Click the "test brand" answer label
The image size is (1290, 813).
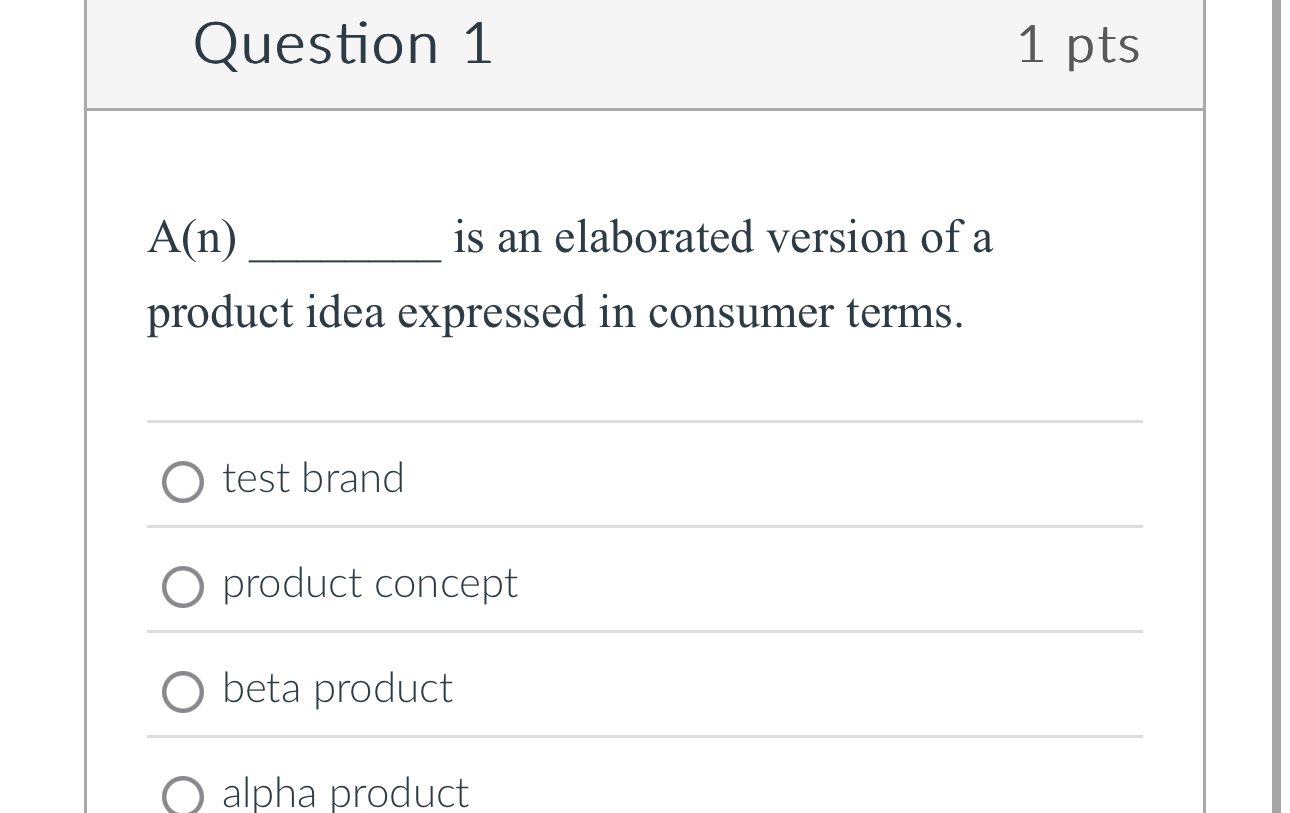(312, 478)
